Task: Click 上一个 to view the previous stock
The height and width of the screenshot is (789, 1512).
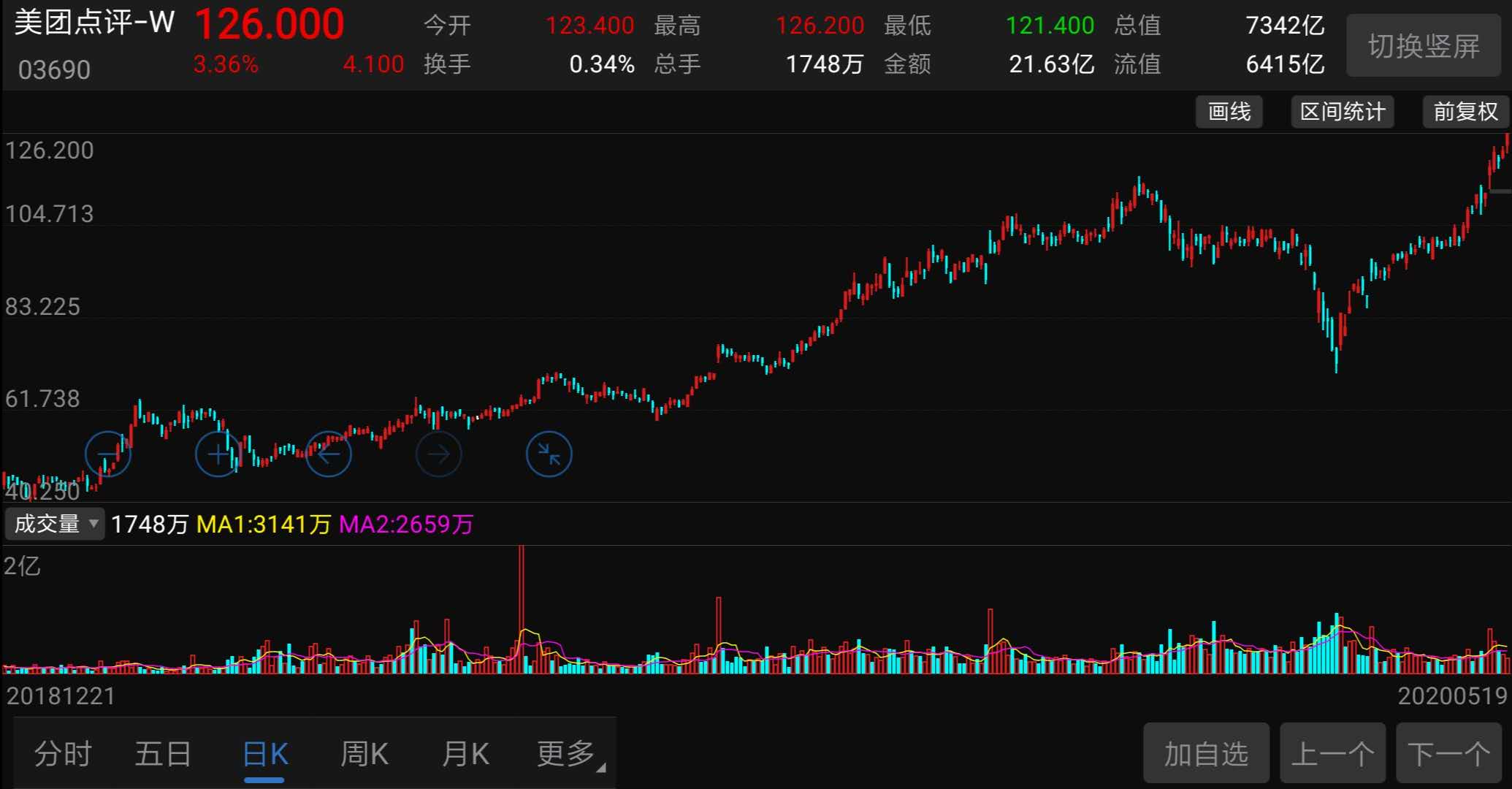Action: point(1332,752)
